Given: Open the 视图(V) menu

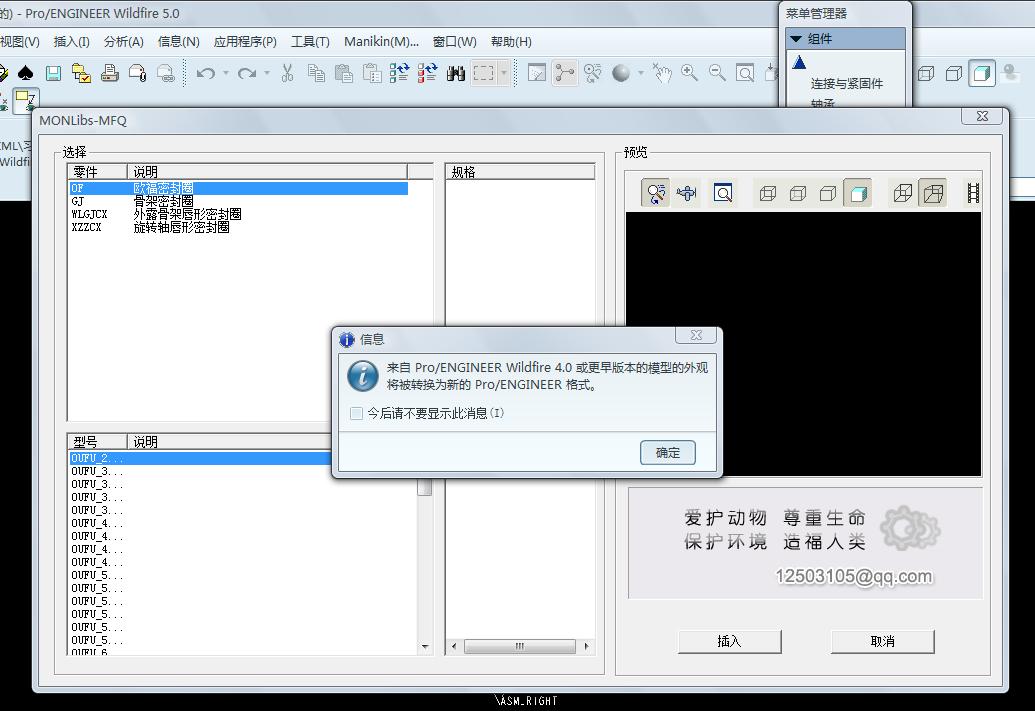Looking at the screenshot, I should point(20,42).
